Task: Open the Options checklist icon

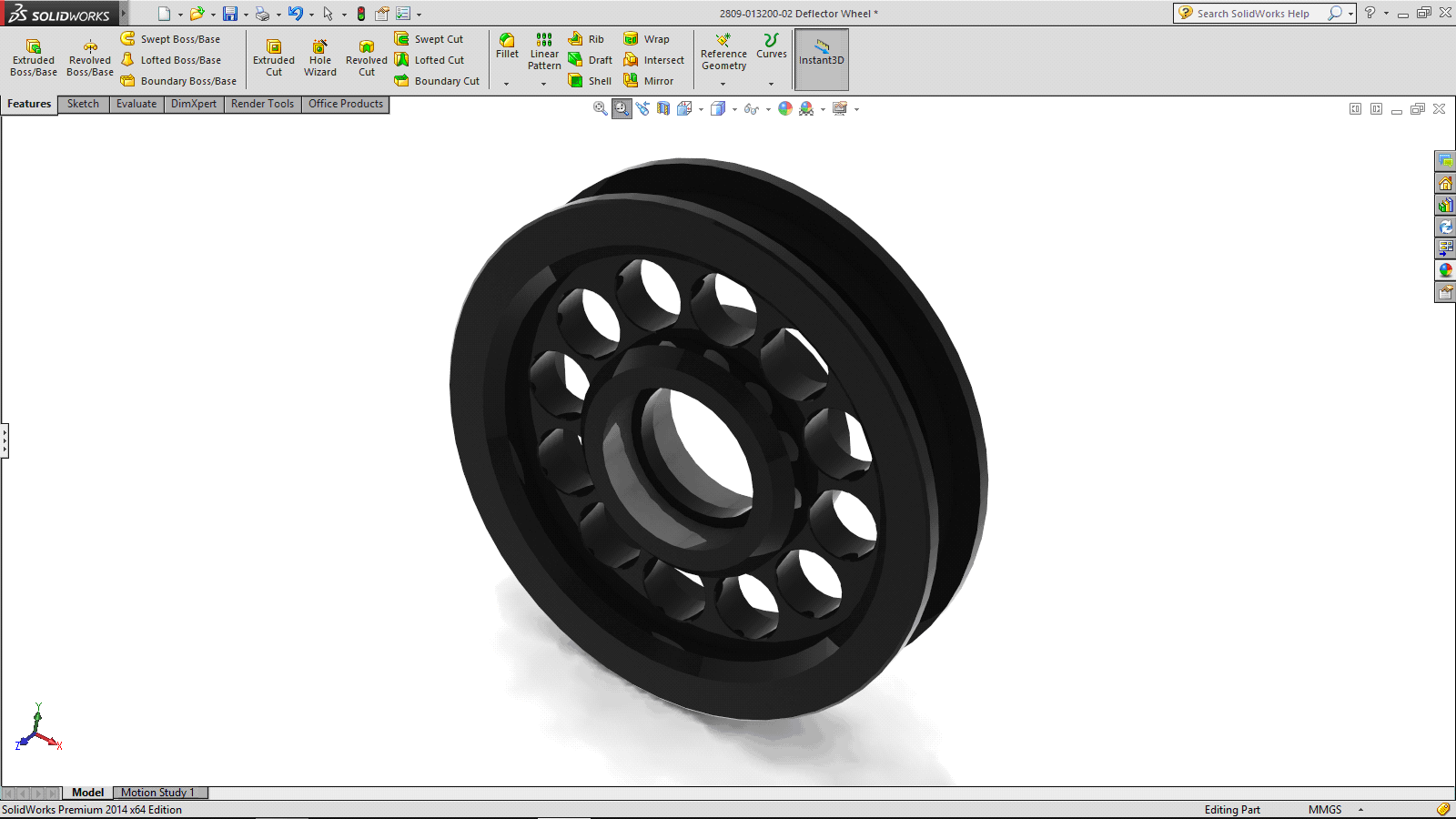Action: coord(403,14)
